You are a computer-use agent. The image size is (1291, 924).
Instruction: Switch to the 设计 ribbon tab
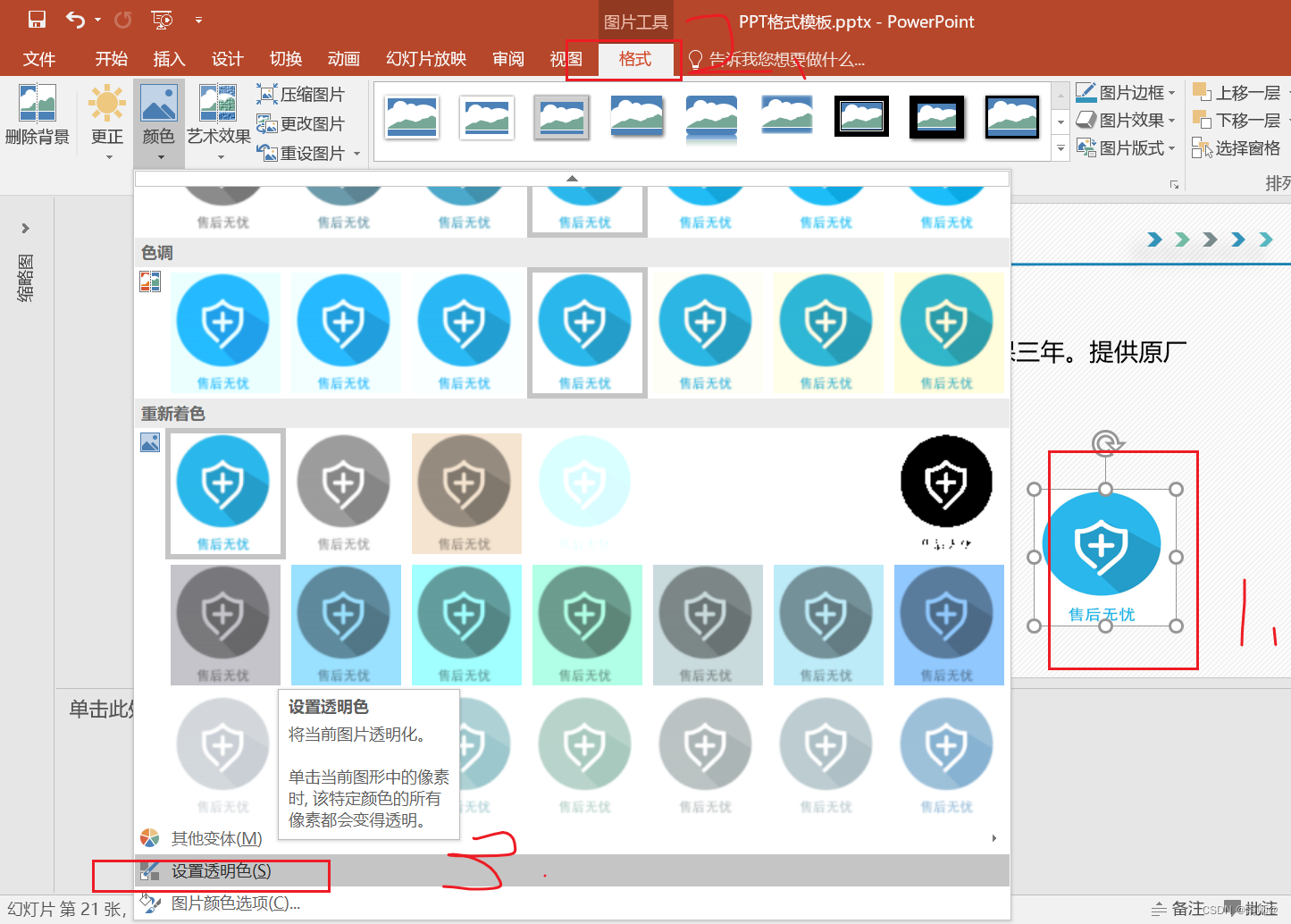click(227, 59)
